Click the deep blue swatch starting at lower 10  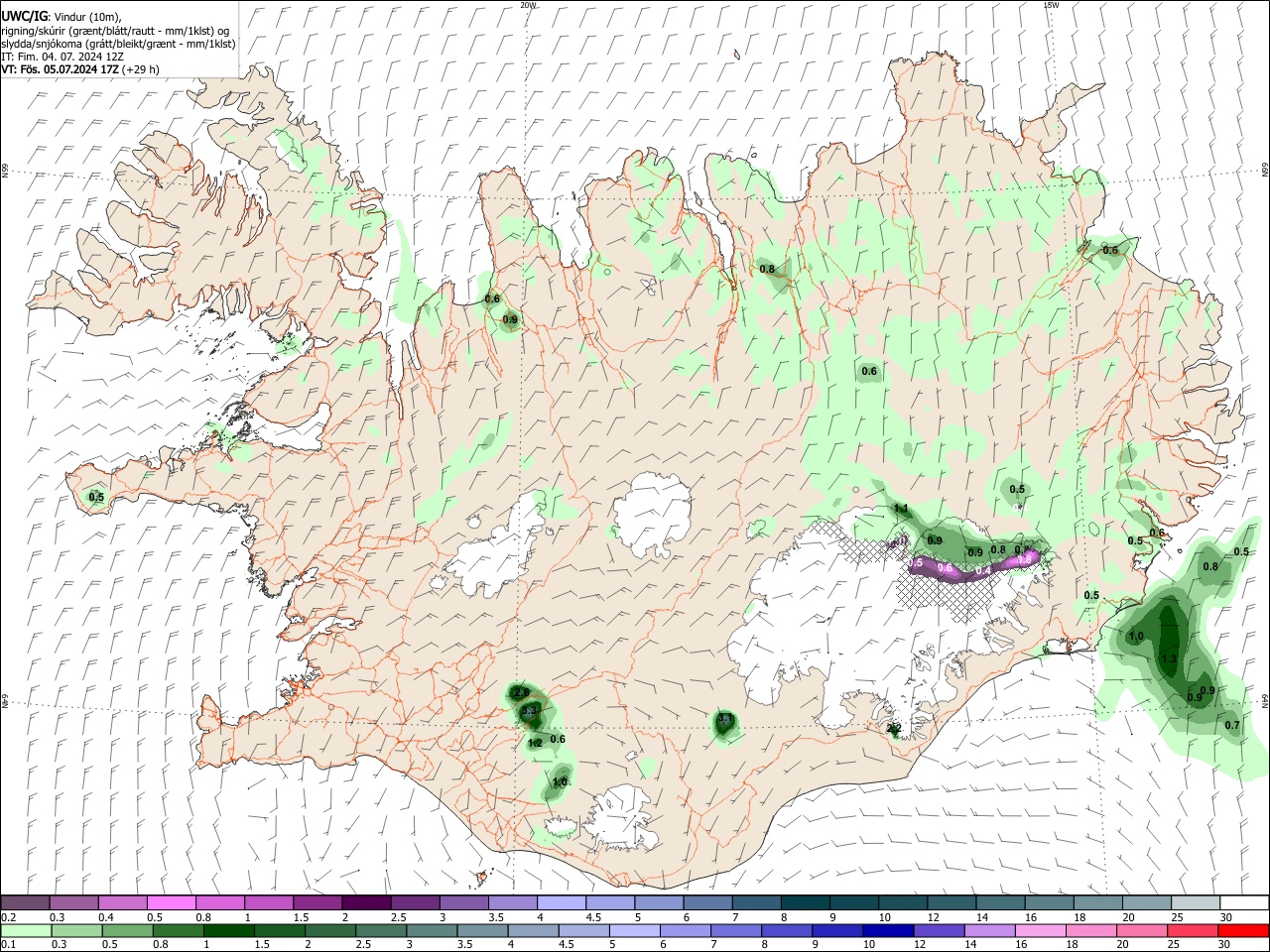click(x=889, y=930)
